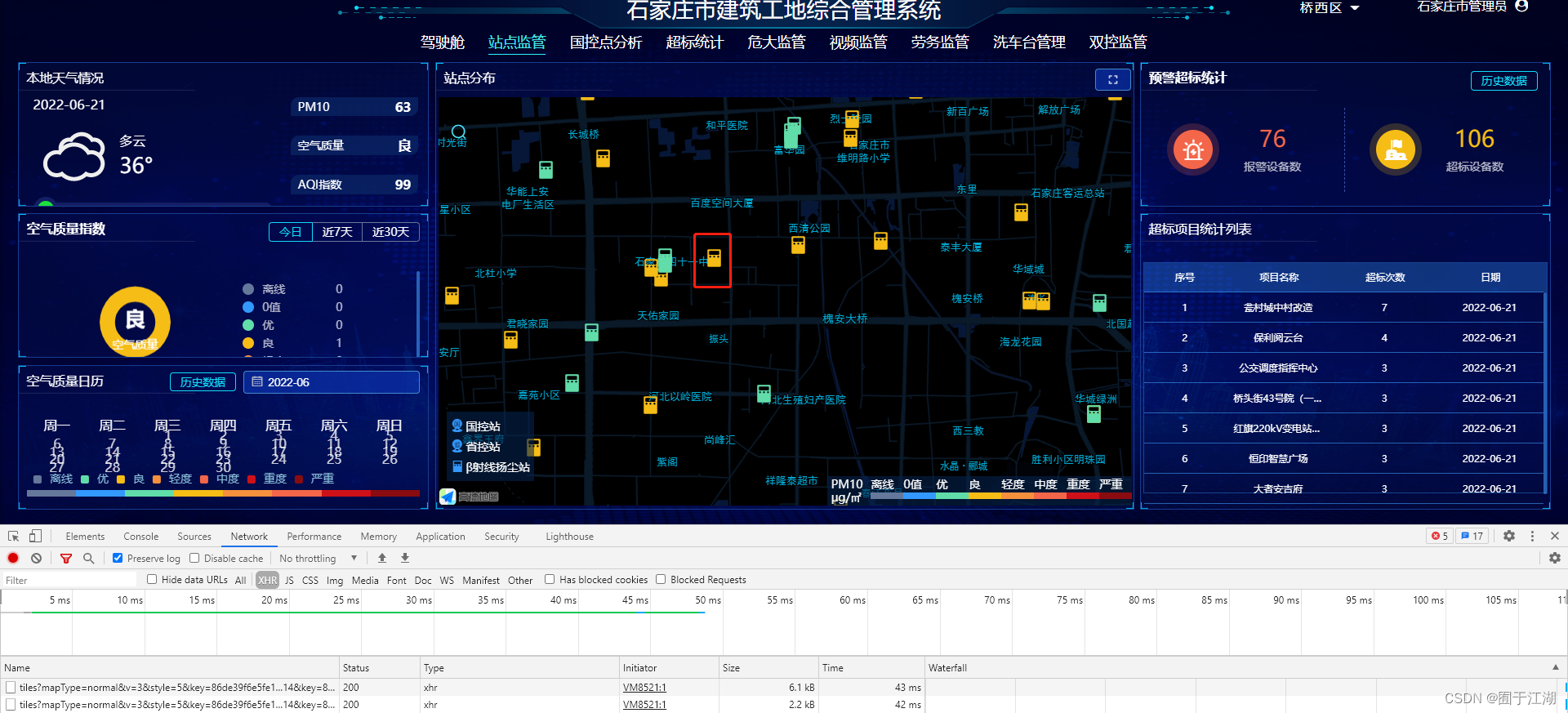This screenshot has width=1568, height=713.
Task: Open the 国控点分析 navigation tab
Action: (x=606, y=42)
